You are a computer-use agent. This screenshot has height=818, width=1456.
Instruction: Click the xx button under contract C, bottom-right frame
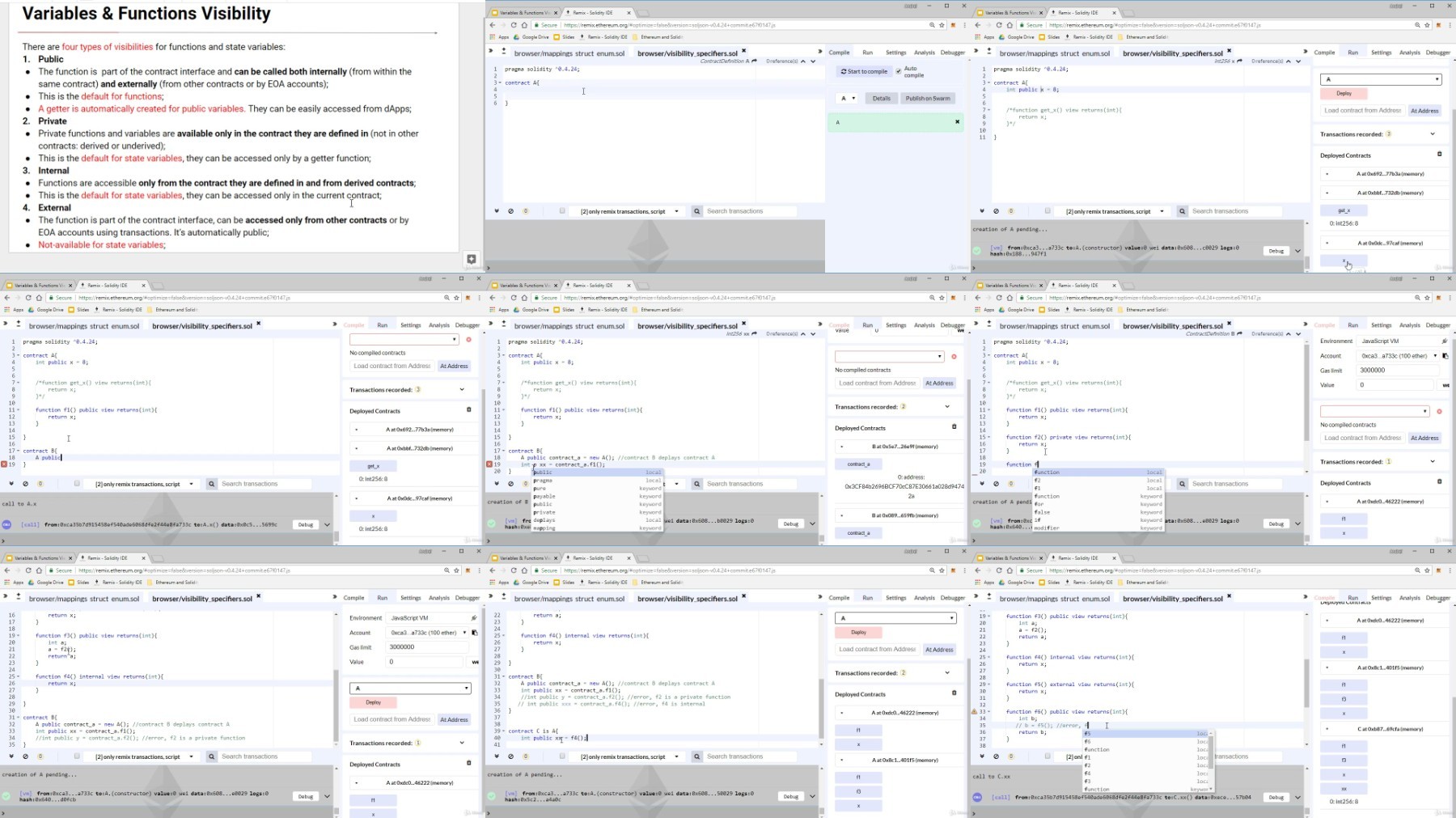point(1344,788)
